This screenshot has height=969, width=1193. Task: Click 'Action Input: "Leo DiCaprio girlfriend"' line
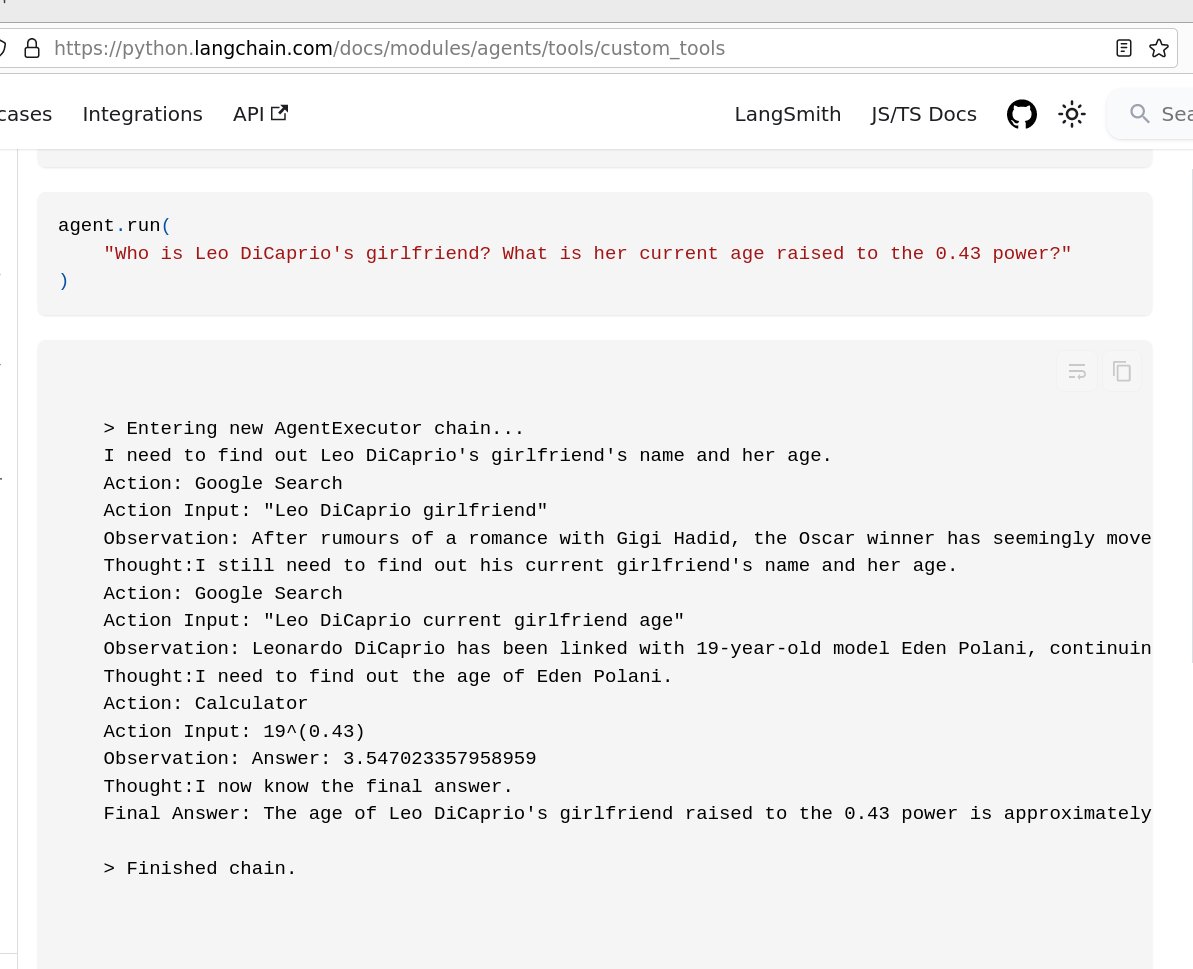[x=325, y=510]
